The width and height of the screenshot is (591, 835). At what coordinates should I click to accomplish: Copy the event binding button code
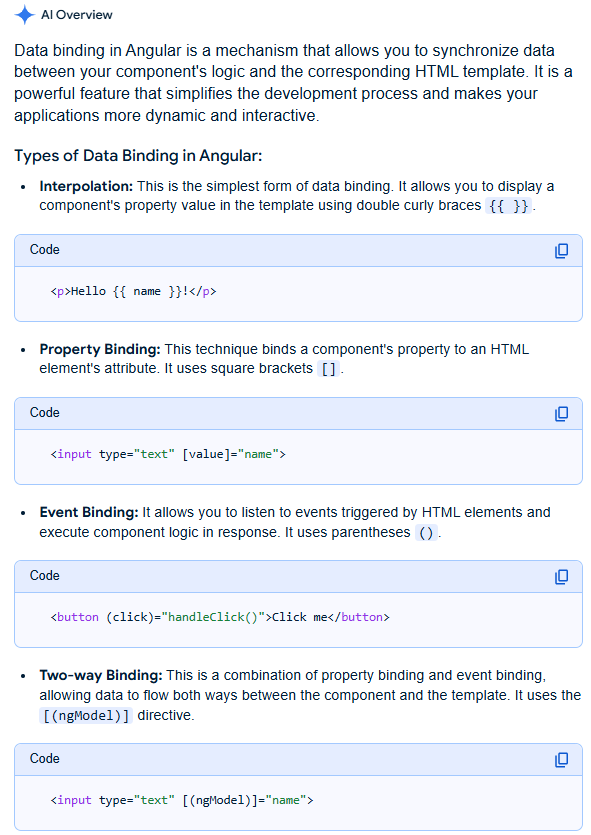(561, 577)
